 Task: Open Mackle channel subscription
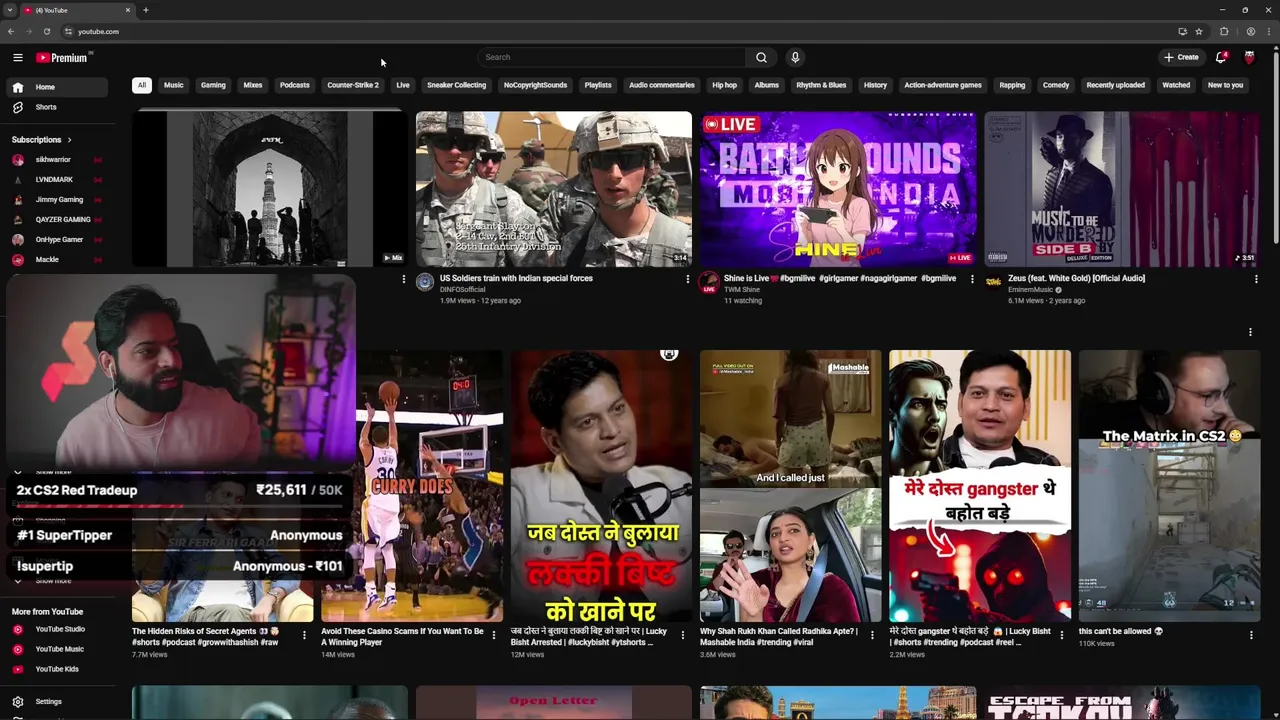tap(55, 260)
